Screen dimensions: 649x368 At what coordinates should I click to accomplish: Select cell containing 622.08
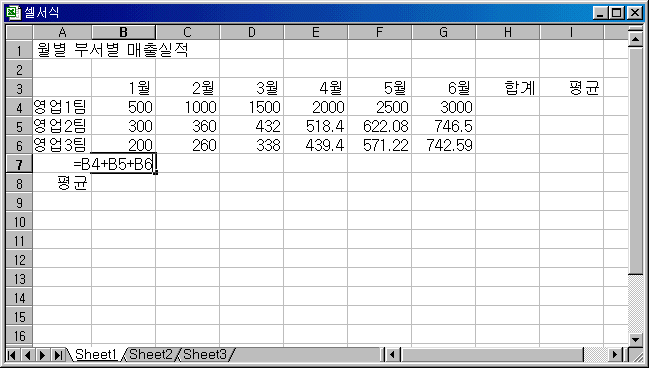coord(380,126)
